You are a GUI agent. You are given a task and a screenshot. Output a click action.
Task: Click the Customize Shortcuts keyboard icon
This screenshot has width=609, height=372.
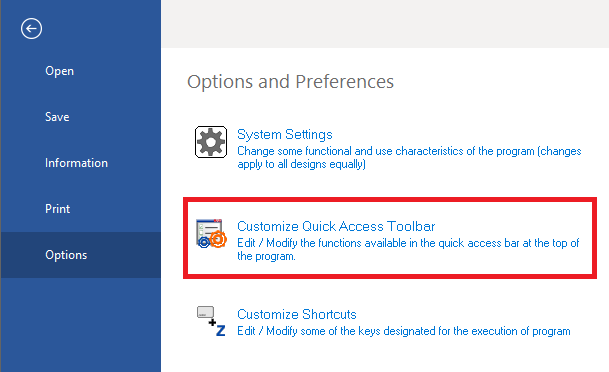pos(211,321)
